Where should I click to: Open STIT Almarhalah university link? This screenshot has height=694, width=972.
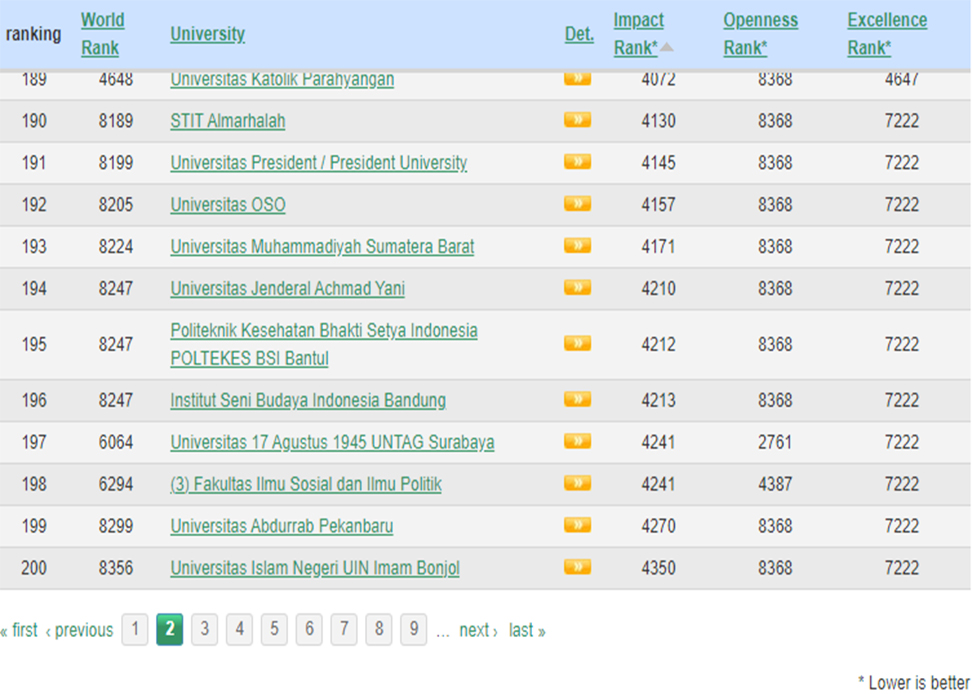(x=228, y=120)
